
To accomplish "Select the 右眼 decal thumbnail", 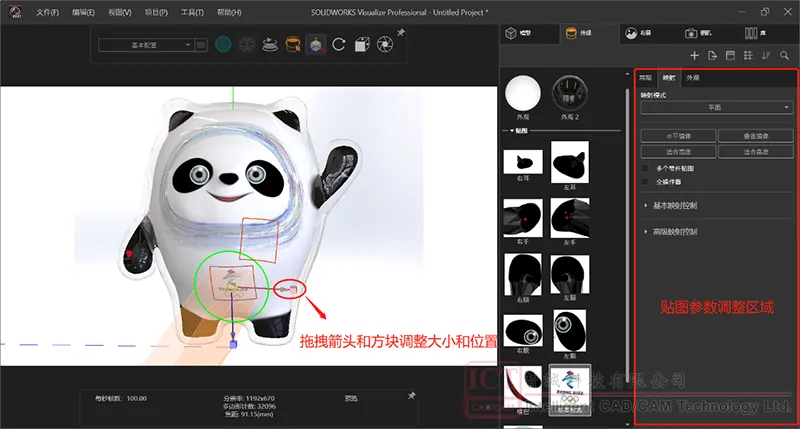I will coord(523,331).
